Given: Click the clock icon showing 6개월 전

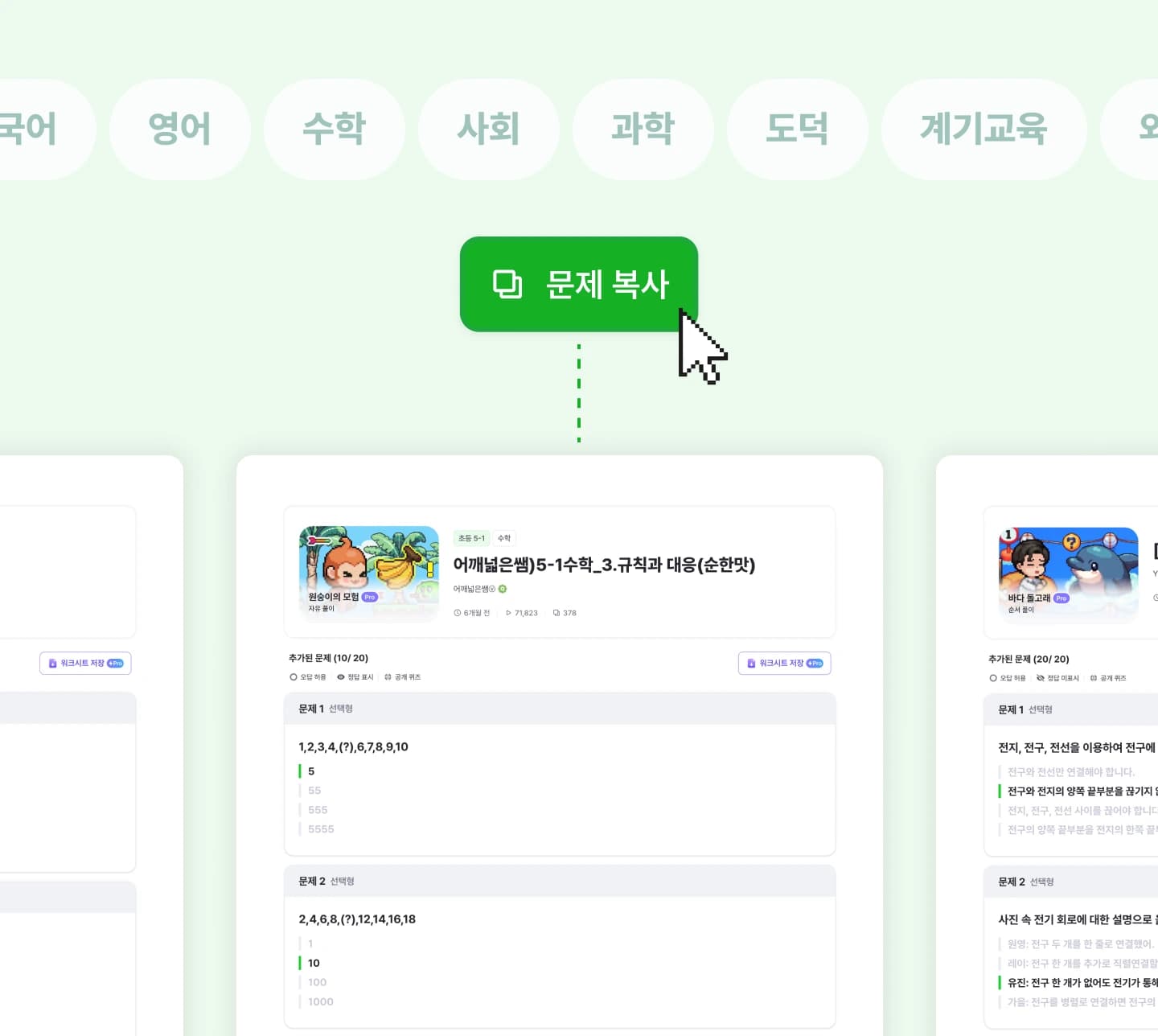Looking at the screenshot, I should click(458, 613).
